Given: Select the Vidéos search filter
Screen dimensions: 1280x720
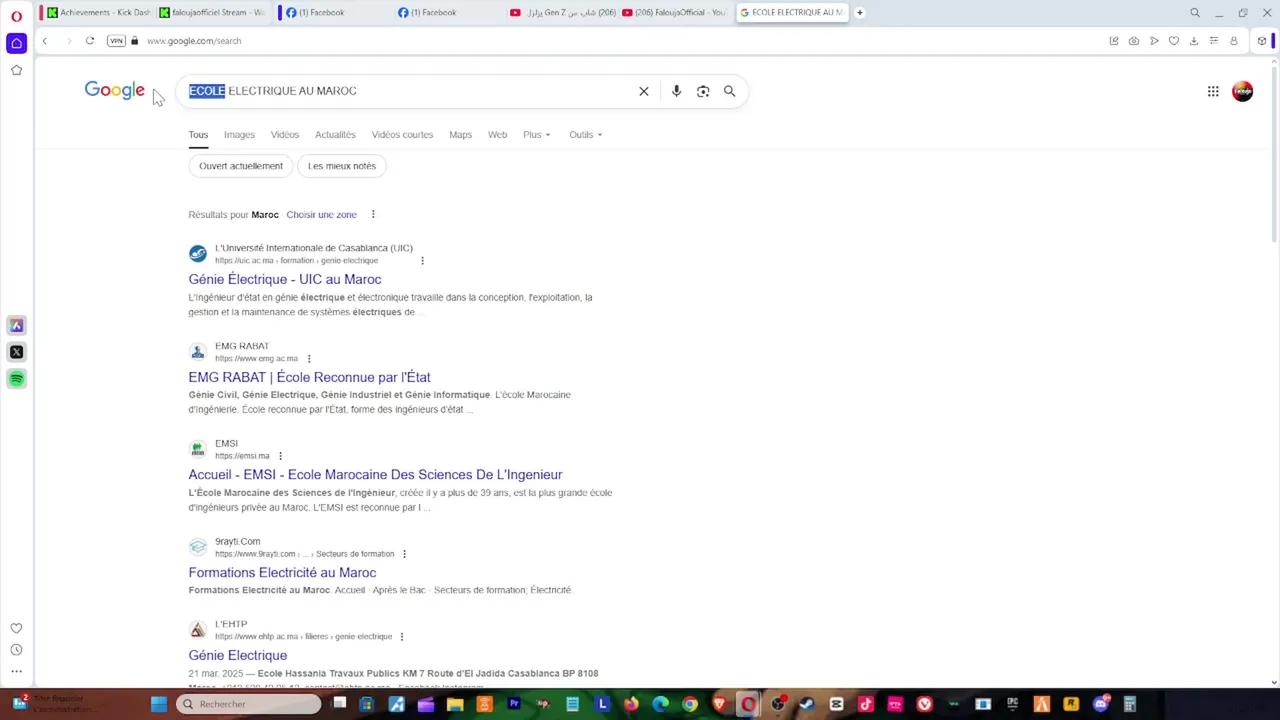Looking at the screenshot, I should (x=285, y=135).
